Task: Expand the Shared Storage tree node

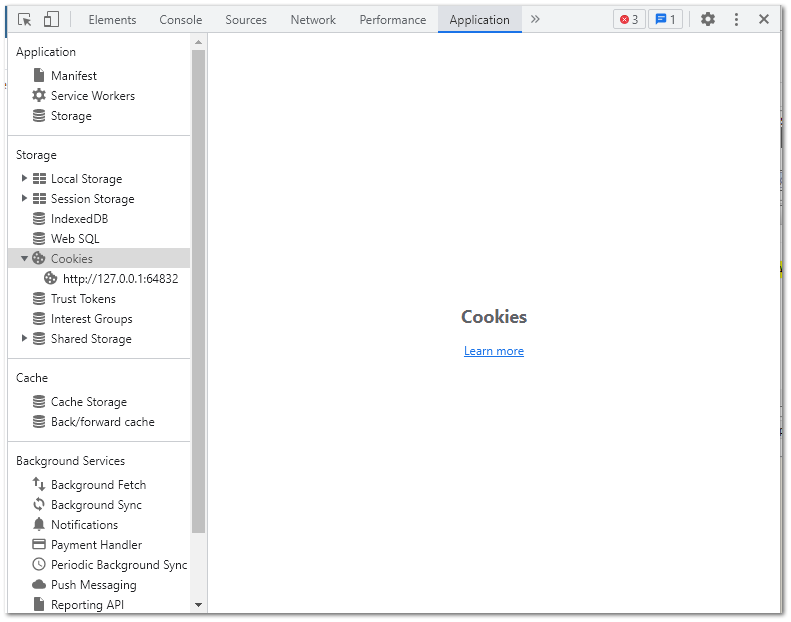Action: [25, 338]
